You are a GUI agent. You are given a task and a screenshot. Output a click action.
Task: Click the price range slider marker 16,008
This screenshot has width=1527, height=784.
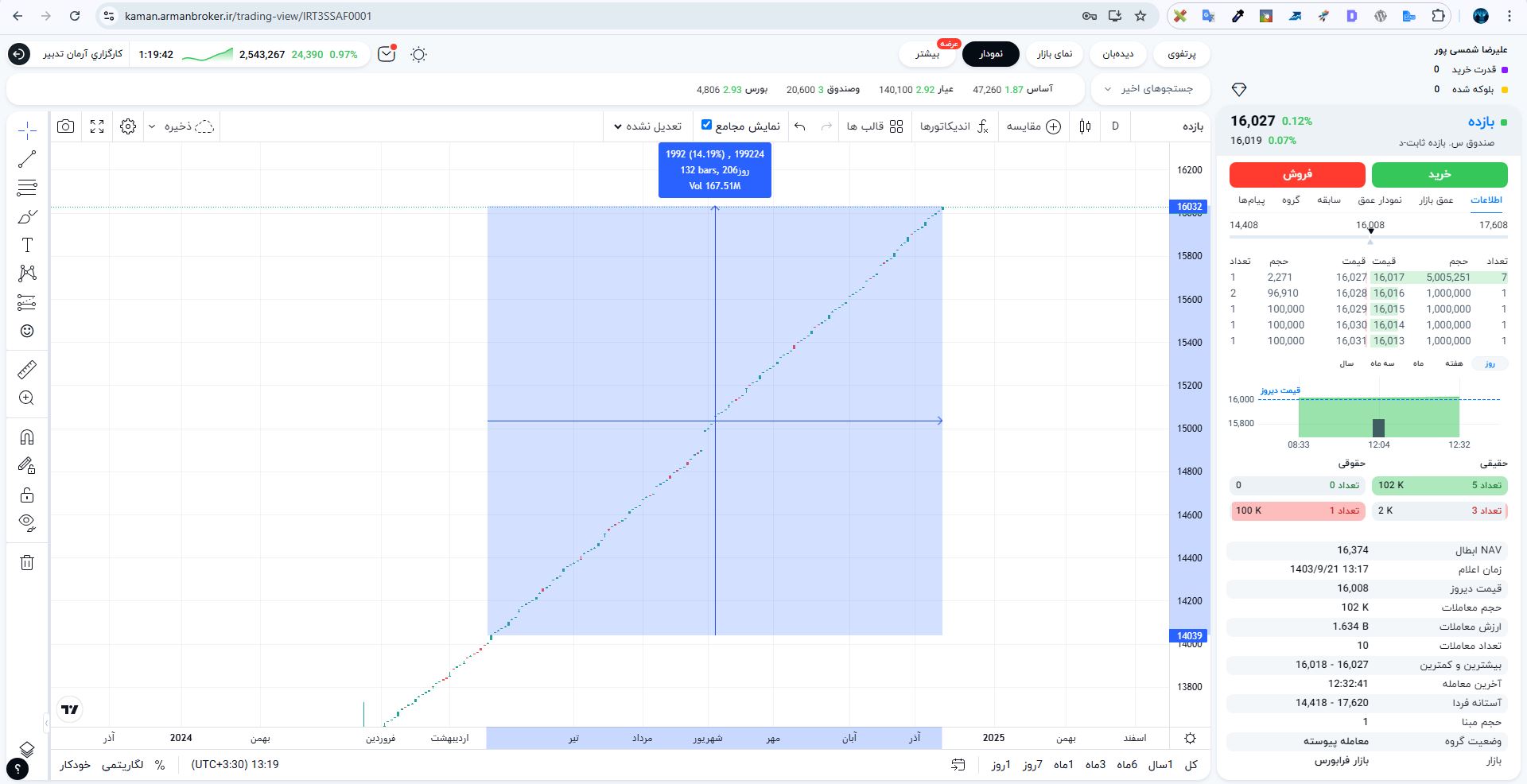(x=1370, y=231)
